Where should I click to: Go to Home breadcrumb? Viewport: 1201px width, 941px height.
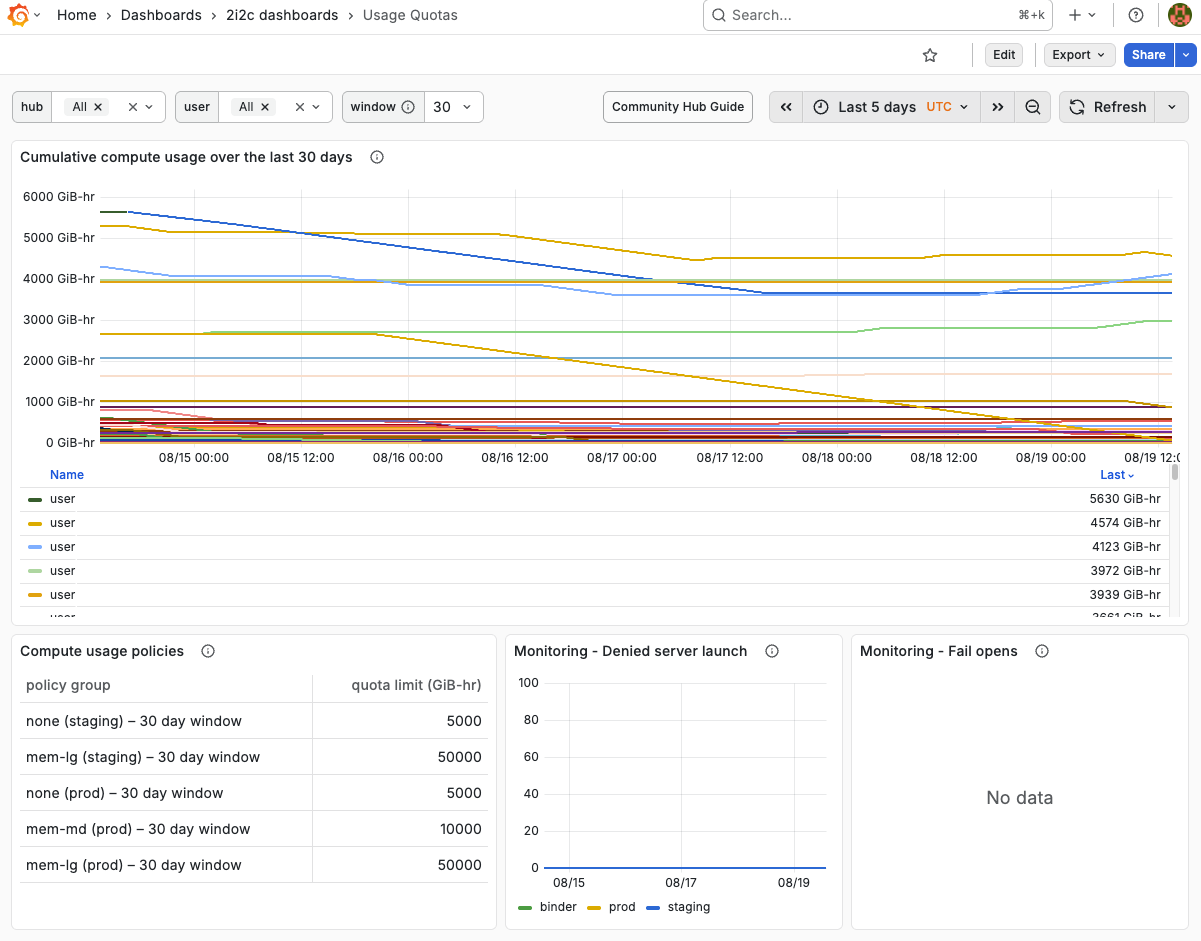click(76, 15)
